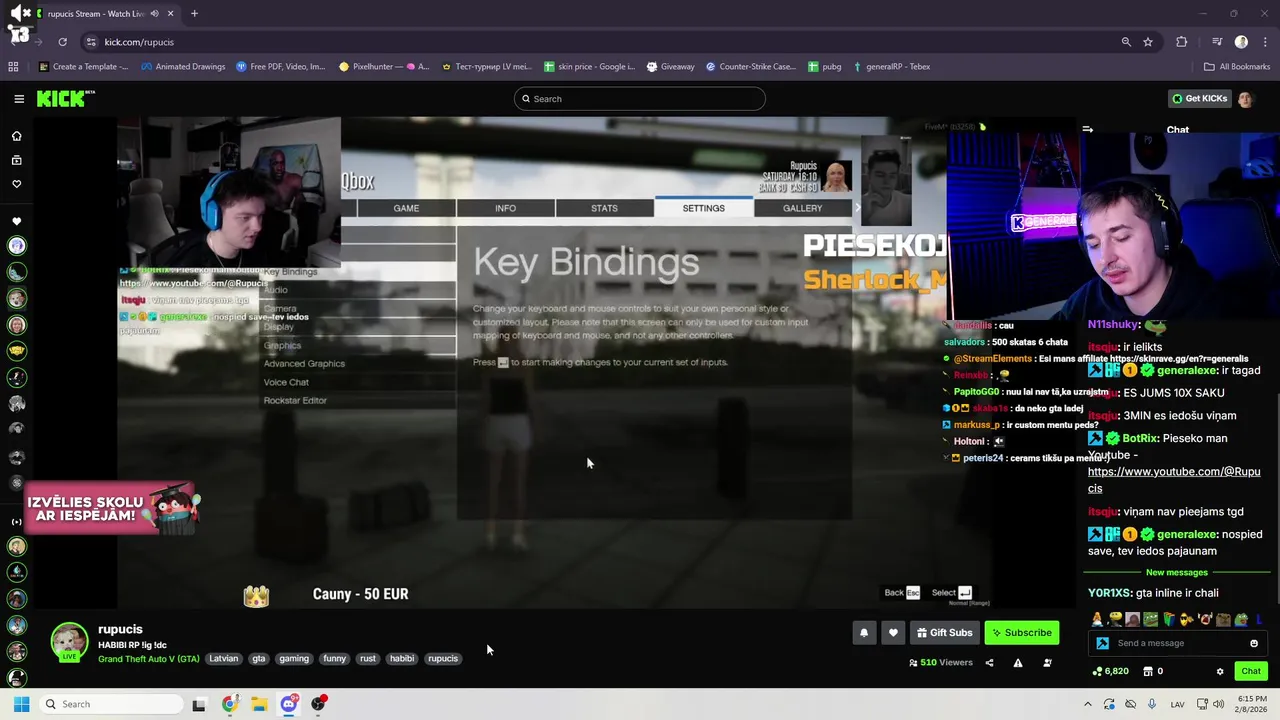Open Chrome from the Windows taskbar
Screen dimensions: 1280x720
click(x=229, y=704)
